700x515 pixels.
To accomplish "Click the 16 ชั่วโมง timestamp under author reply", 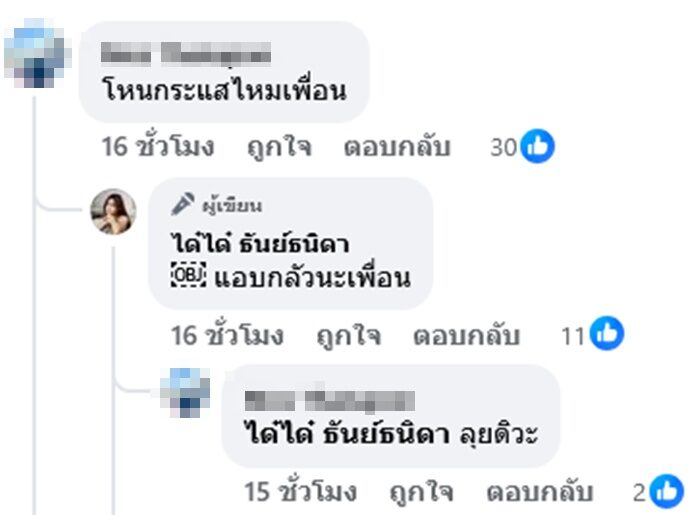I will pyautogui.click(x=227, y=335).
